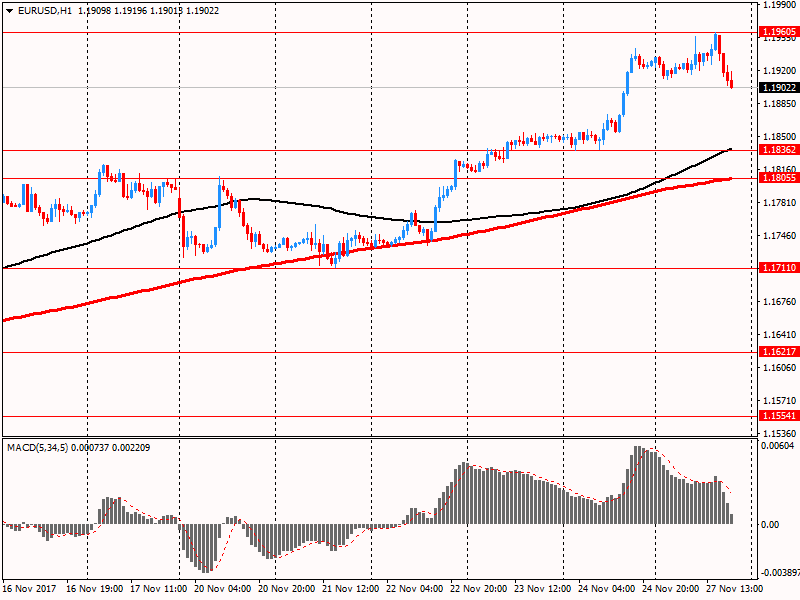Select the current price label 1.19022

(x=779, y=88)
